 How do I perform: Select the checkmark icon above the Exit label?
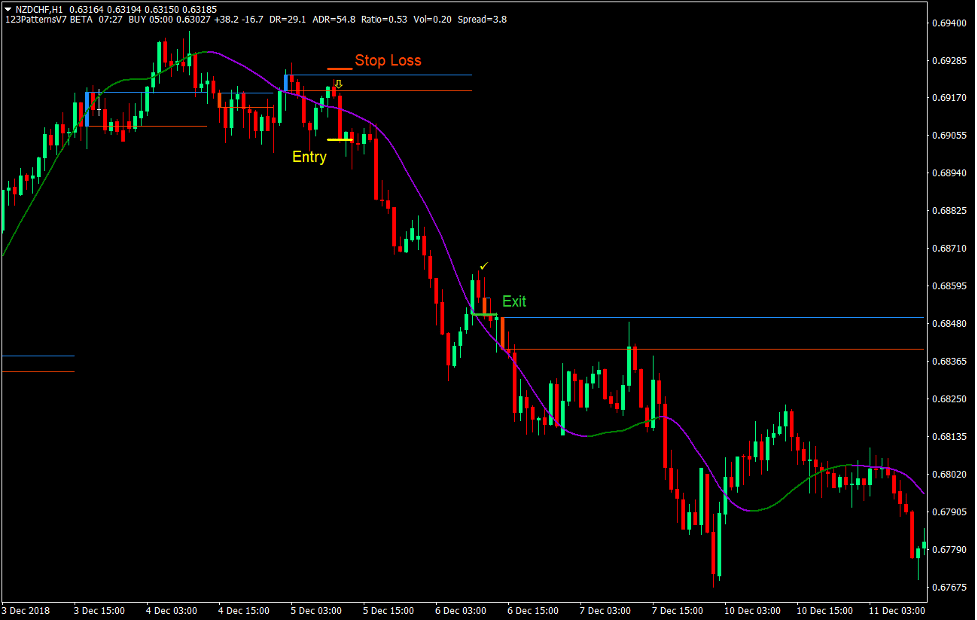click(484, 265)
